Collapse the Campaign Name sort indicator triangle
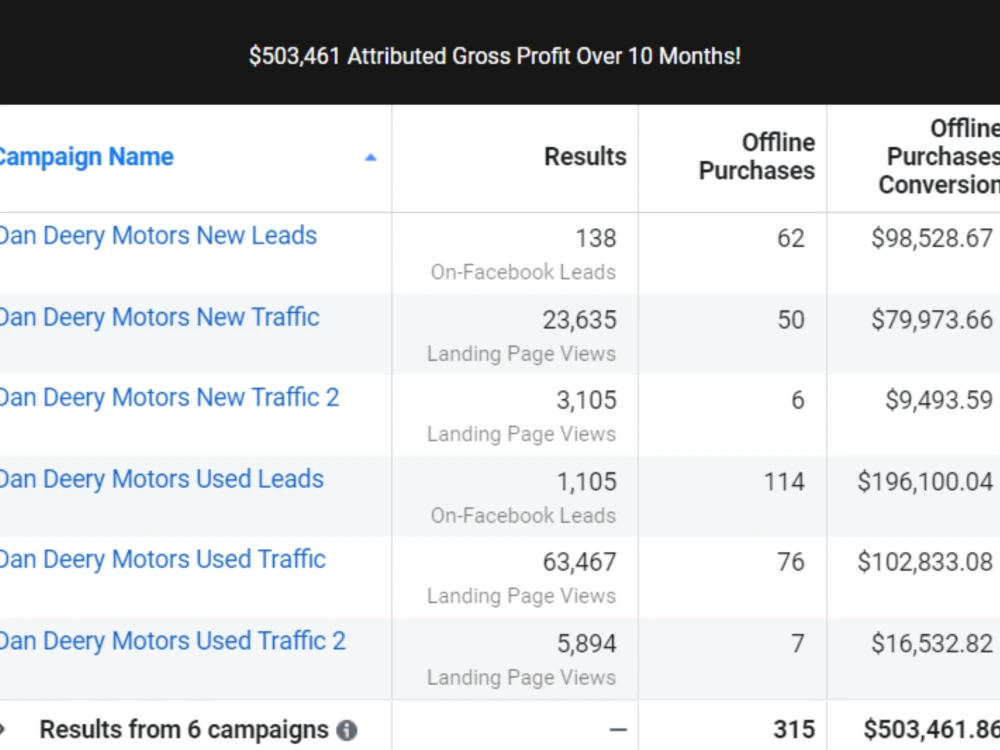 370,157
